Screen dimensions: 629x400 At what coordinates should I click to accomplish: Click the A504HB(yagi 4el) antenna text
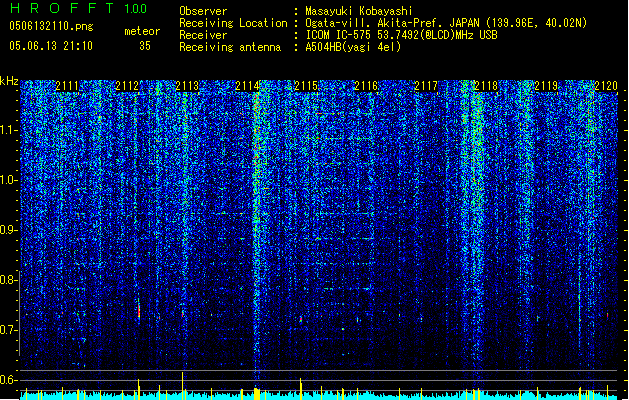tap(353, 47)
